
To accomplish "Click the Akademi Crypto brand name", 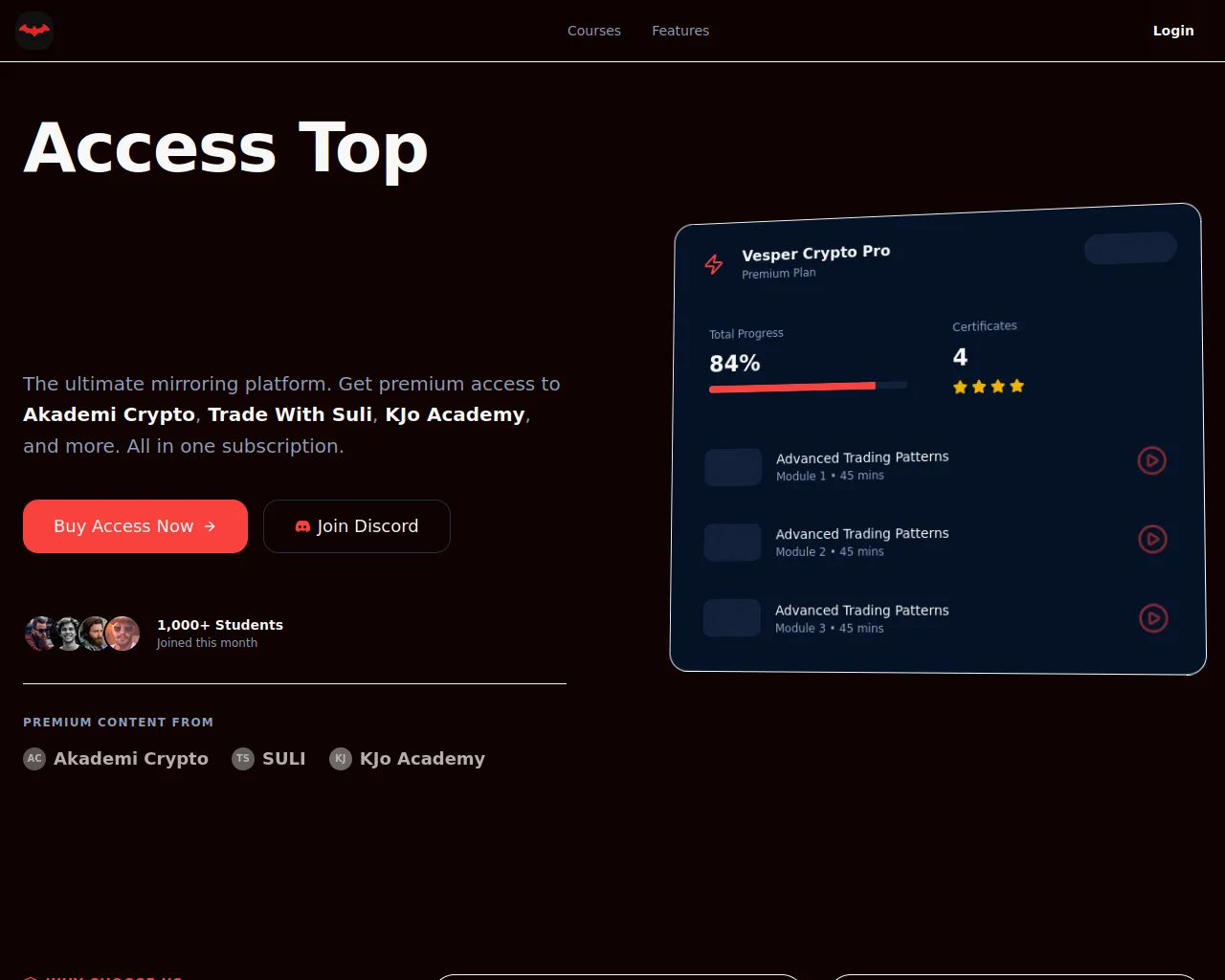I will pyautogui.click(x=131, y=759).
